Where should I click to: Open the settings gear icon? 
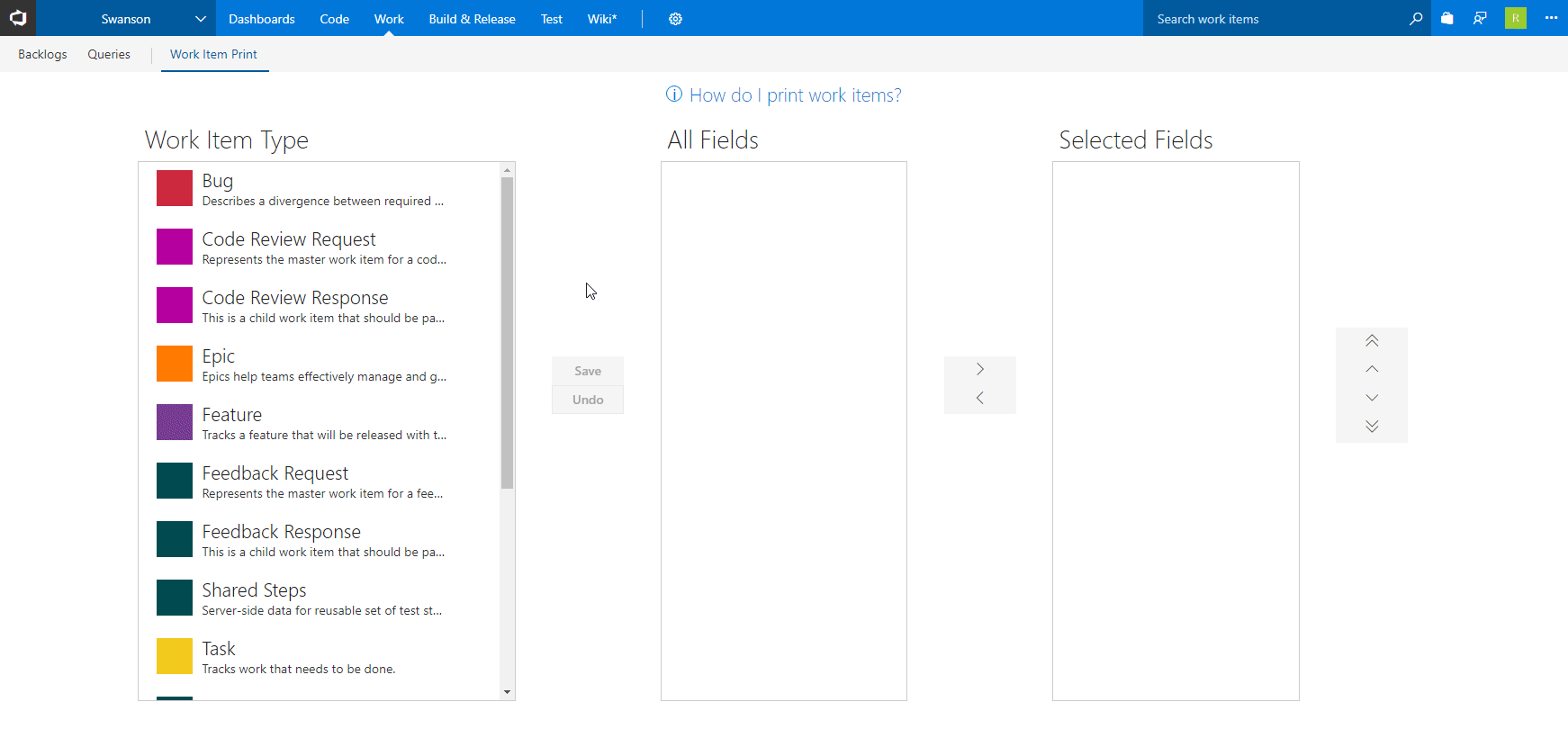coord(675,19)
